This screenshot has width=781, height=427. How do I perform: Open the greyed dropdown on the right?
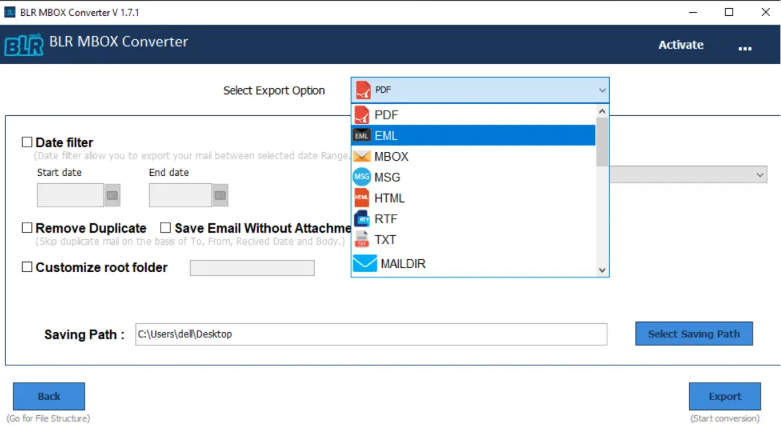(688, 175)
